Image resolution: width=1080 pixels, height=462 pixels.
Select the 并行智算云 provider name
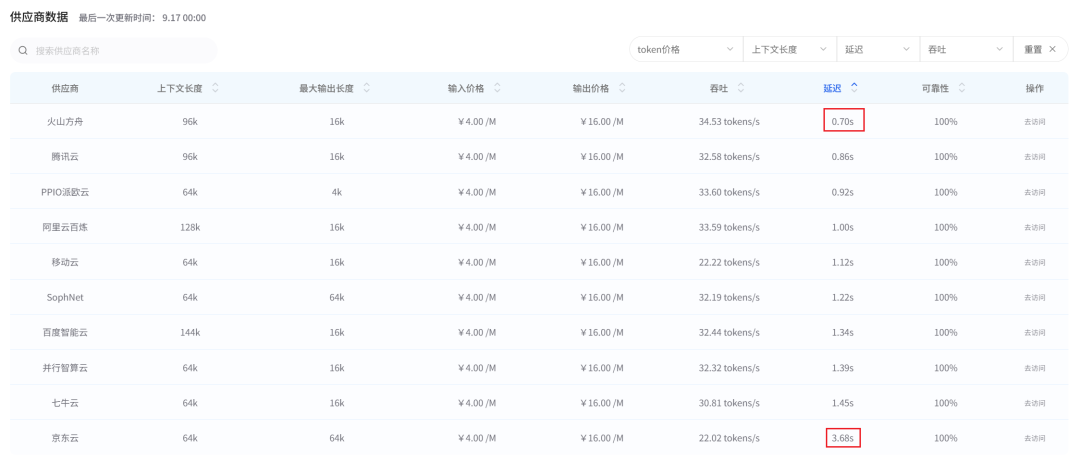click(65, 368)
